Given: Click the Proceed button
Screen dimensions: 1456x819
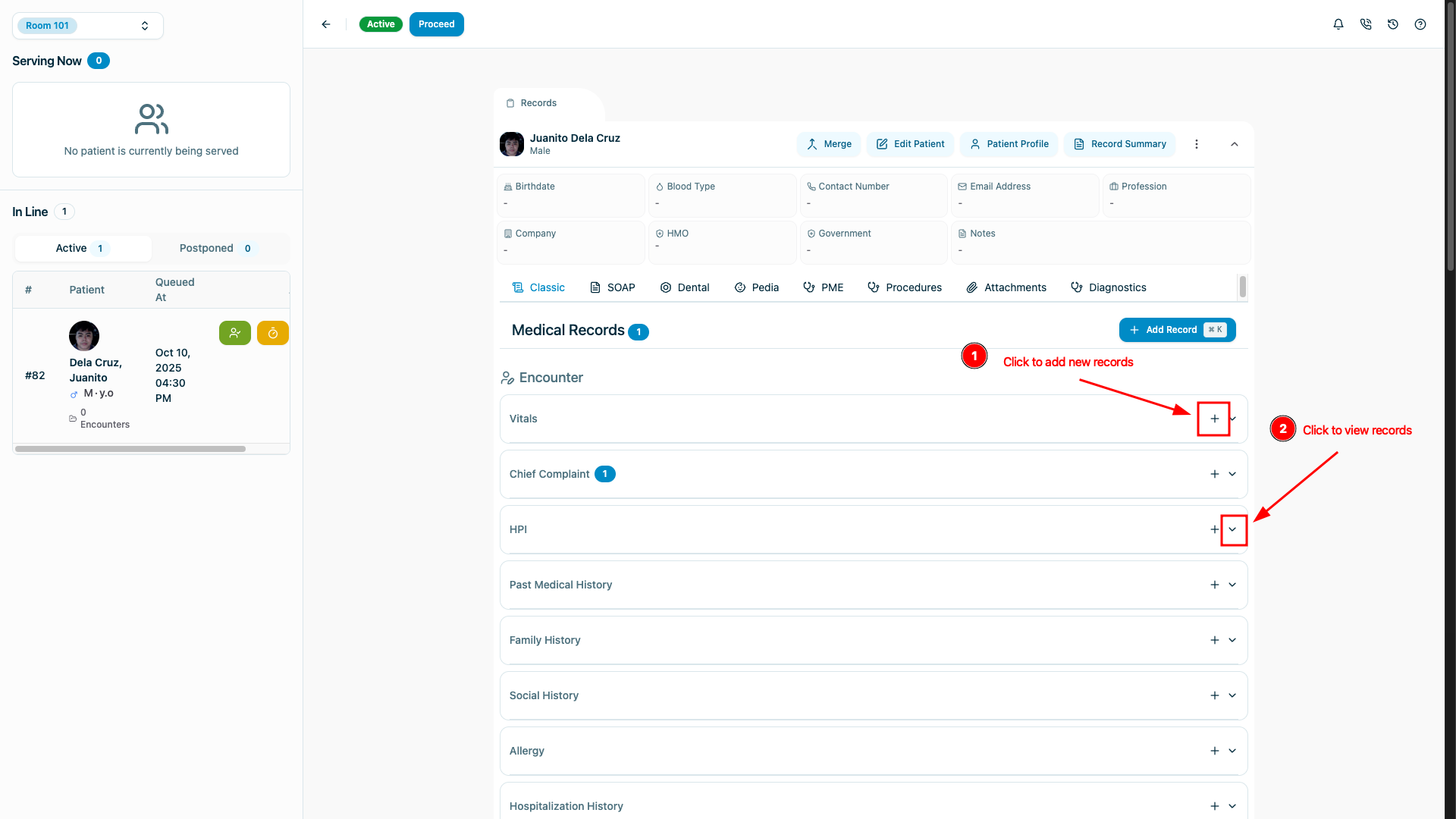Looking at the screenshot, I should click(x=436, y=24).
